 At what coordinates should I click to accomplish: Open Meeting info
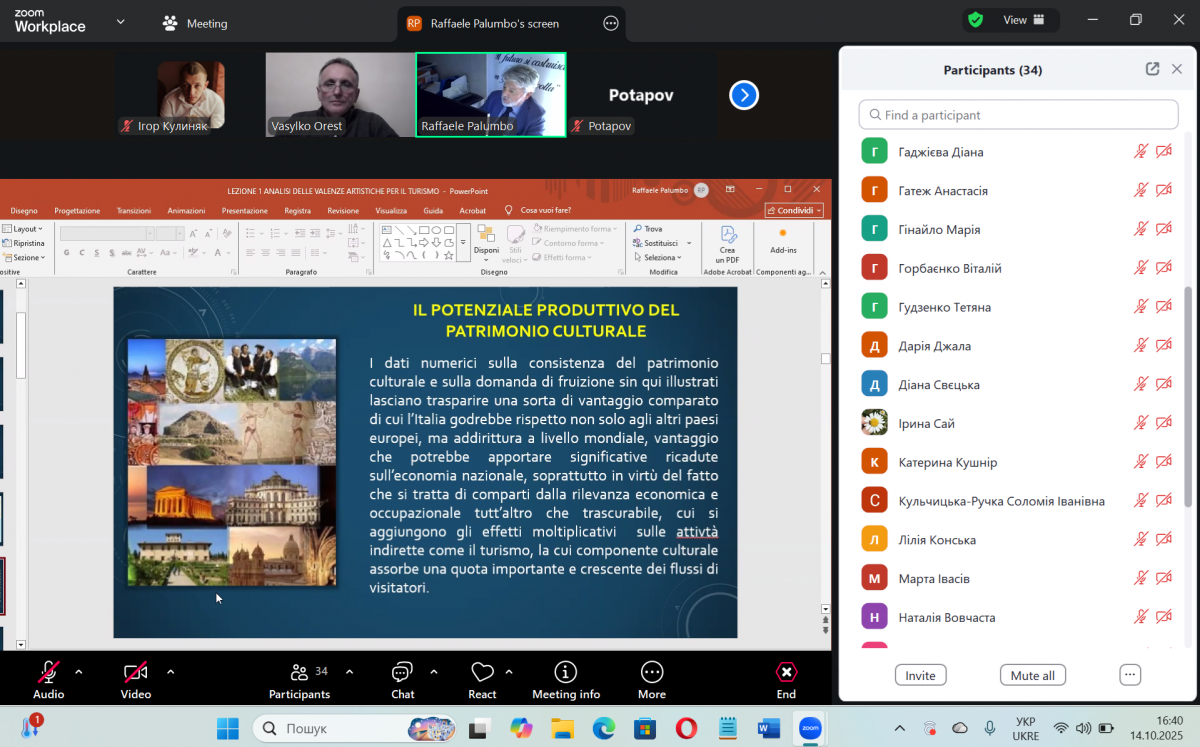566,672
